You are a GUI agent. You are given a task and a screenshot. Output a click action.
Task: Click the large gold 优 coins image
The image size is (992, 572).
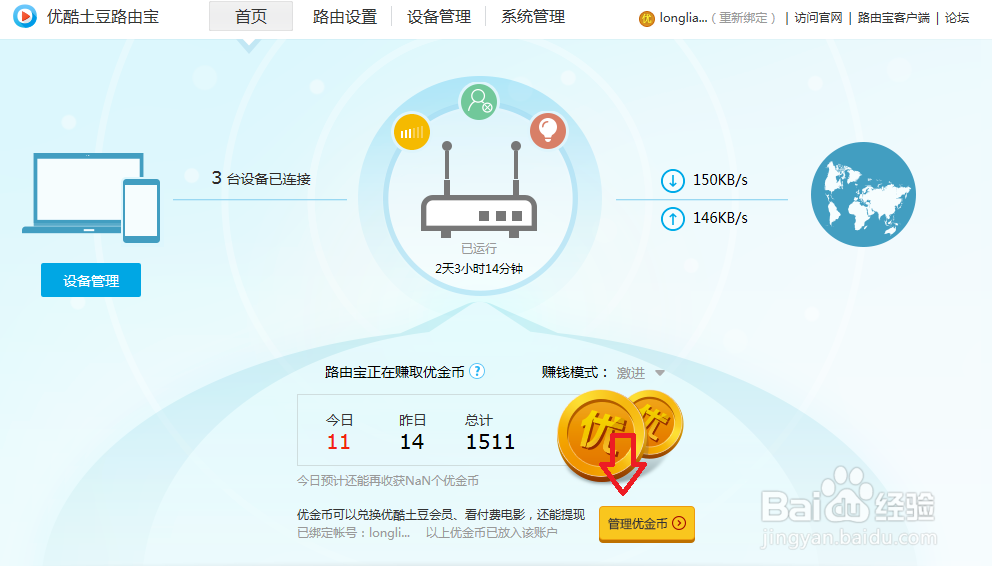(620, 434)
